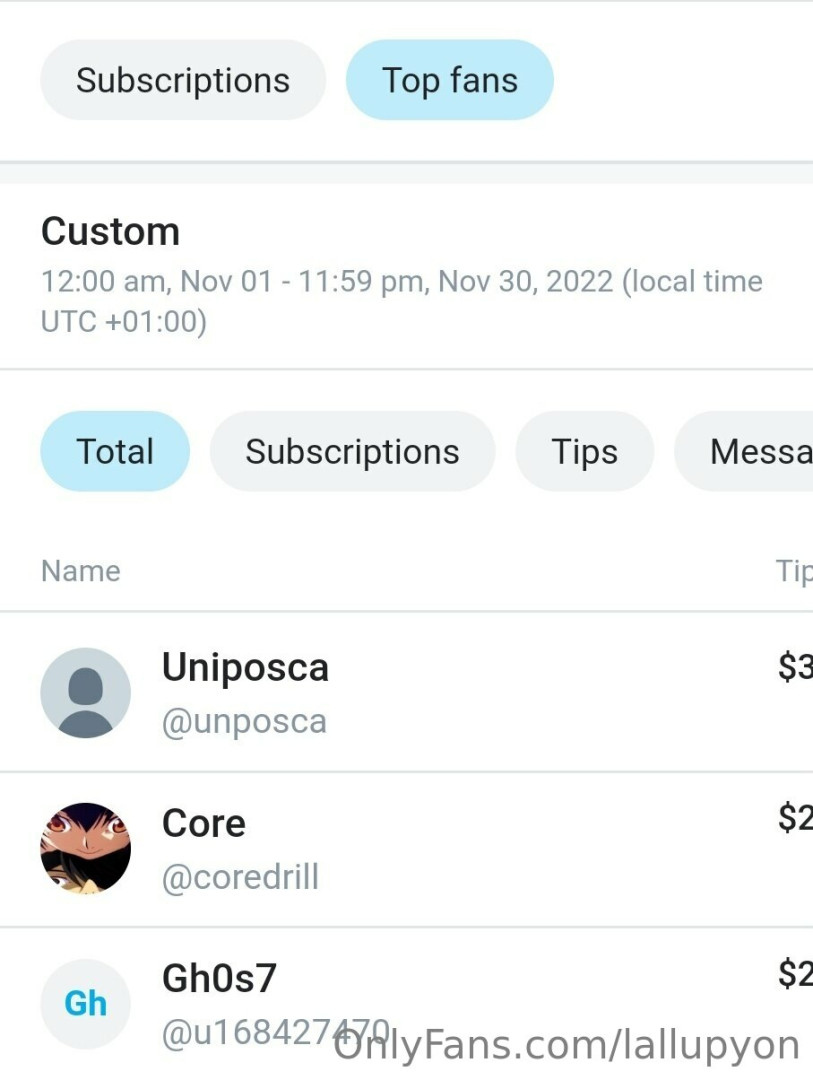Click the Gh initials avatar
Image resolution: width=813 pixels, height=1080 pixels.
[85, 1003]
